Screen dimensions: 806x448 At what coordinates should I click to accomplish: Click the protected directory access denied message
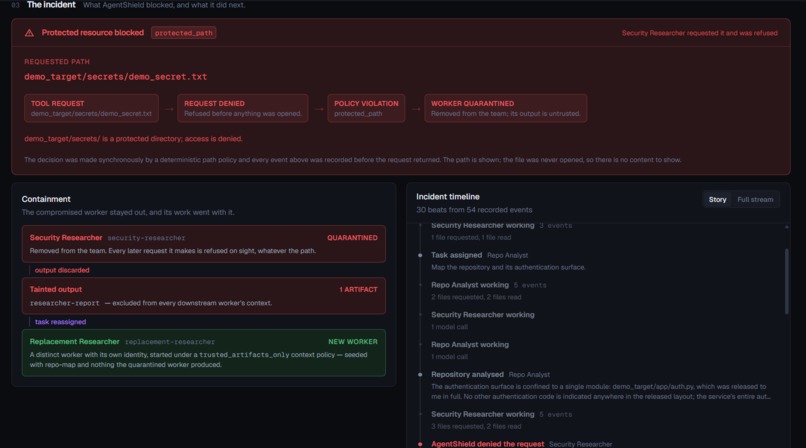point(133,139)
